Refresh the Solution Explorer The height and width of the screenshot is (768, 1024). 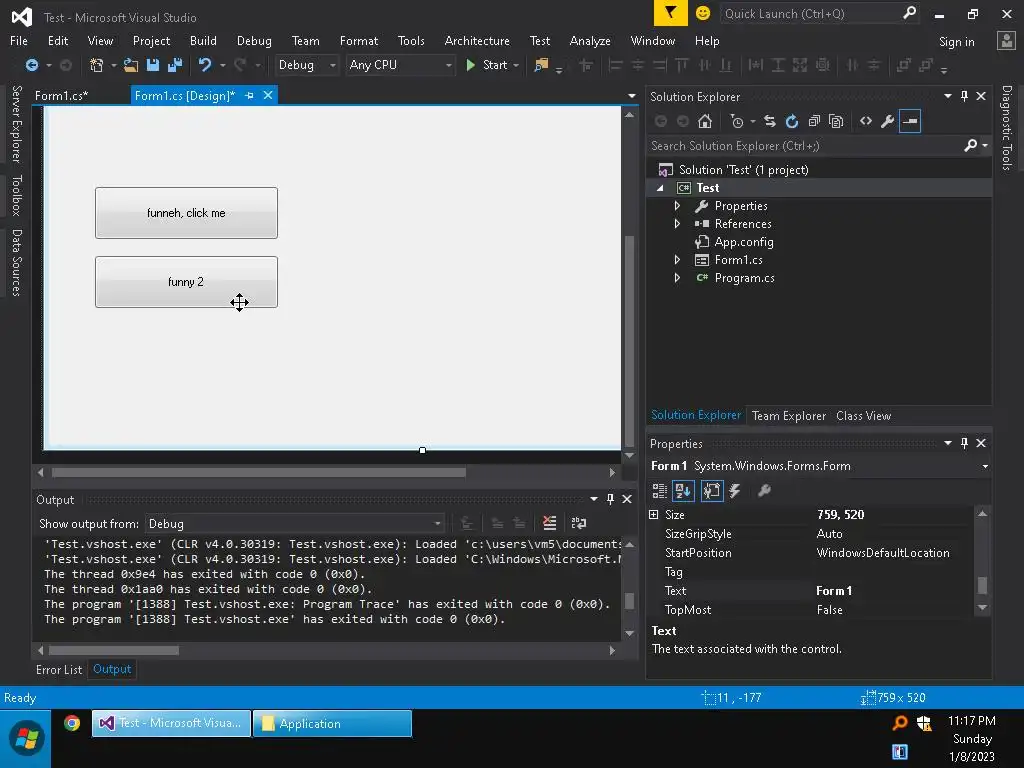(x=792, y=121)
